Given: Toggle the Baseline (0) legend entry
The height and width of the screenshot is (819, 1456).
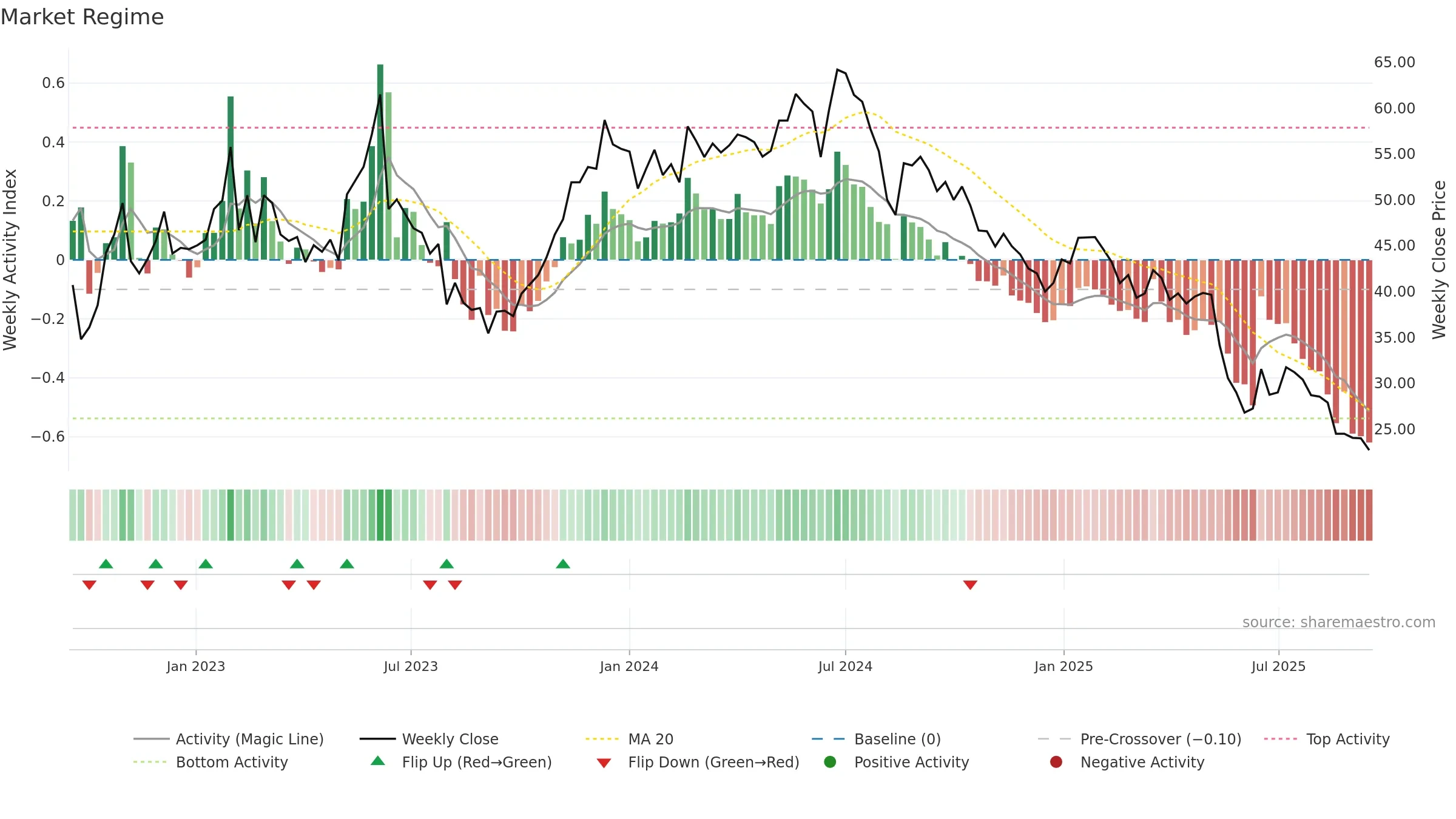Looking at the screenshot, I should [x=876, y=739].
